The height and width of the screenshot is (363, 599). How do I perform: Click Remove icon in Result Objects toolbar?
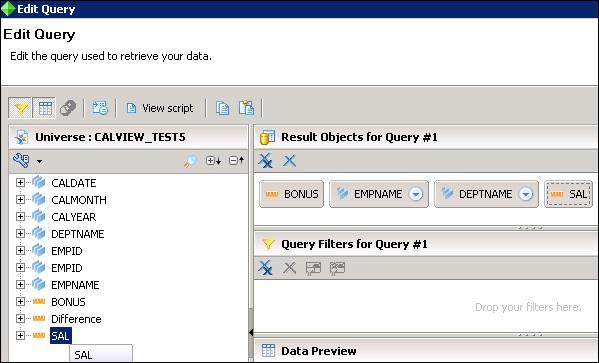coord(290,161)
